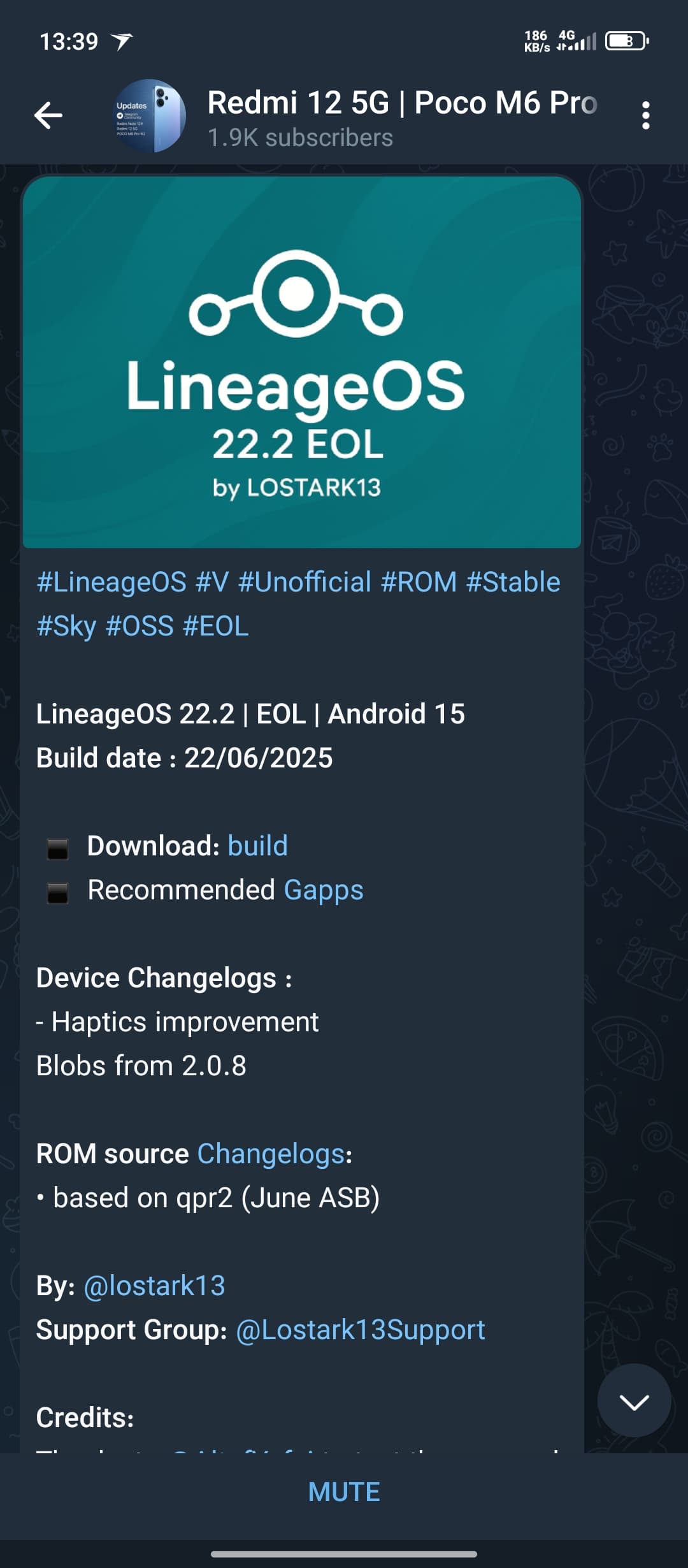Open the three-dot overflow menu
Image resolution: width=688 pixels, height=1568 pixels.
[645, 115]
